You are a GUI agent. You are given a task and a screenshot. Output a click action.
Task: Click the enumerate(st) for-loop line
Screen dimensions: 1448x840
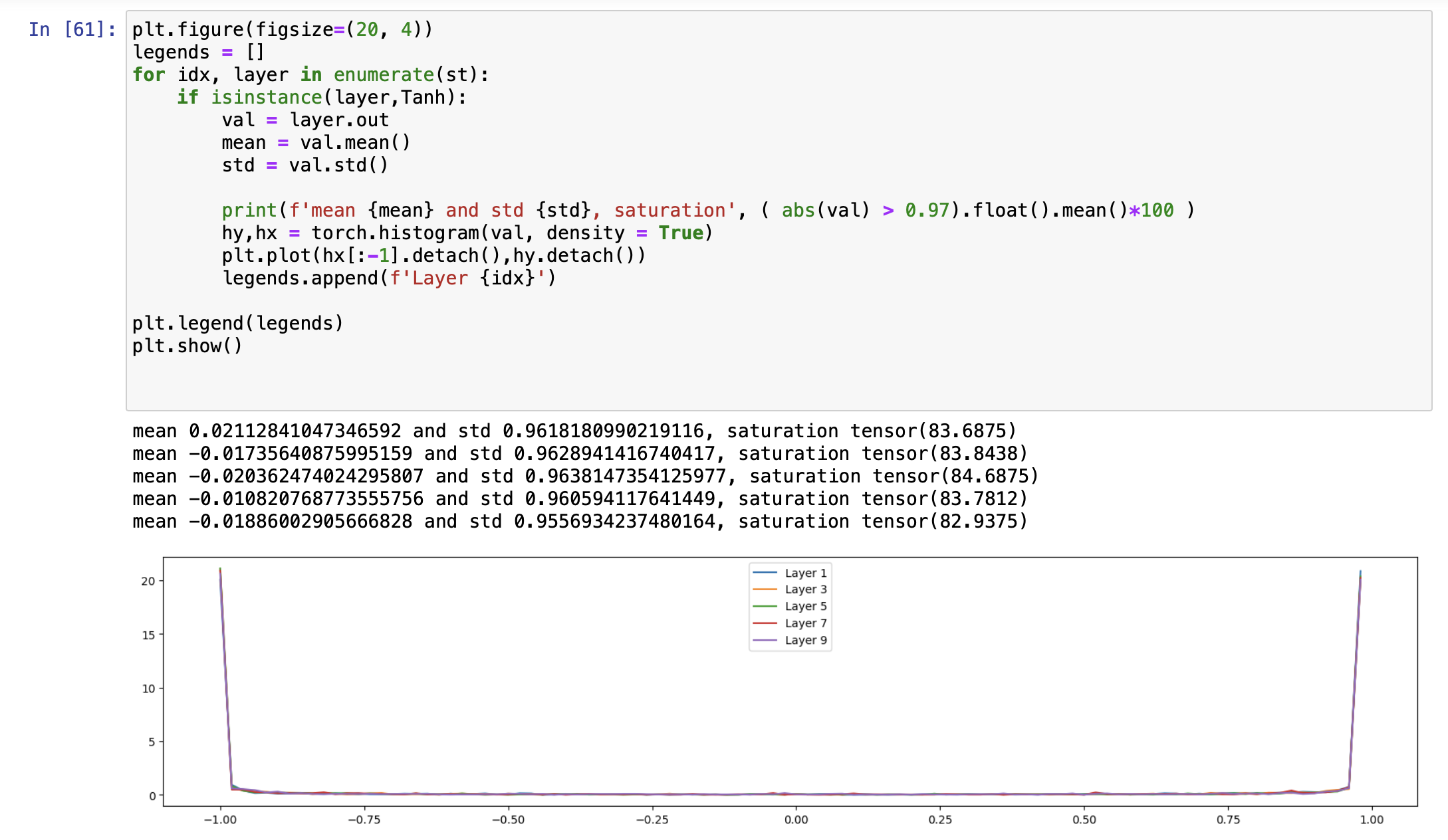(x=310, y=74)
